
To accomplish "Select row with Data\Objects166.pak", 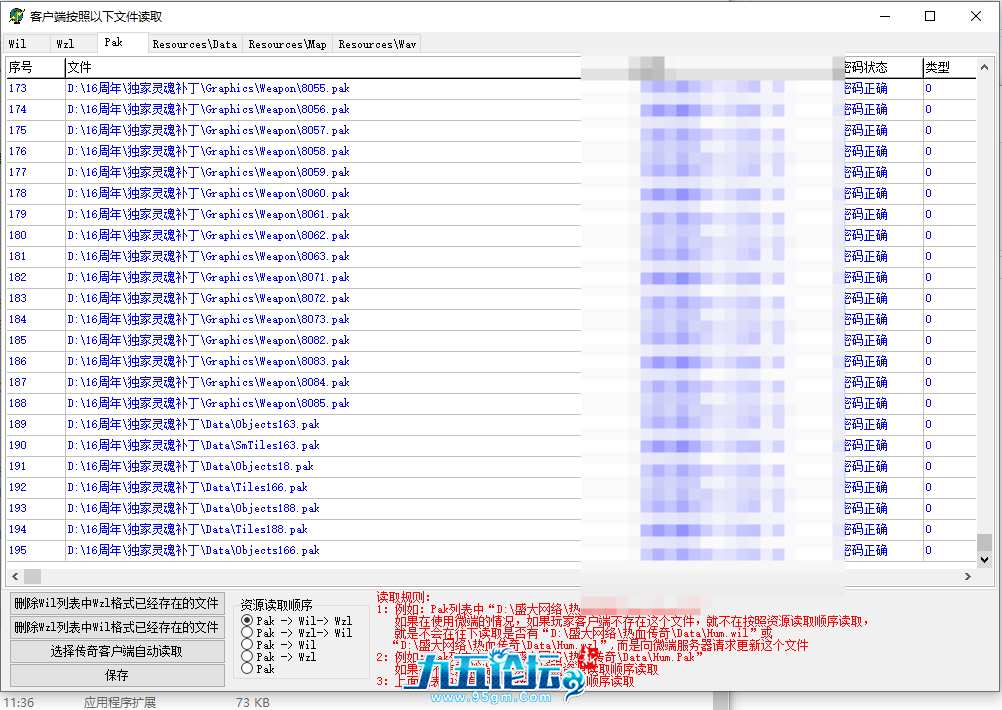I will pos(491,550).
